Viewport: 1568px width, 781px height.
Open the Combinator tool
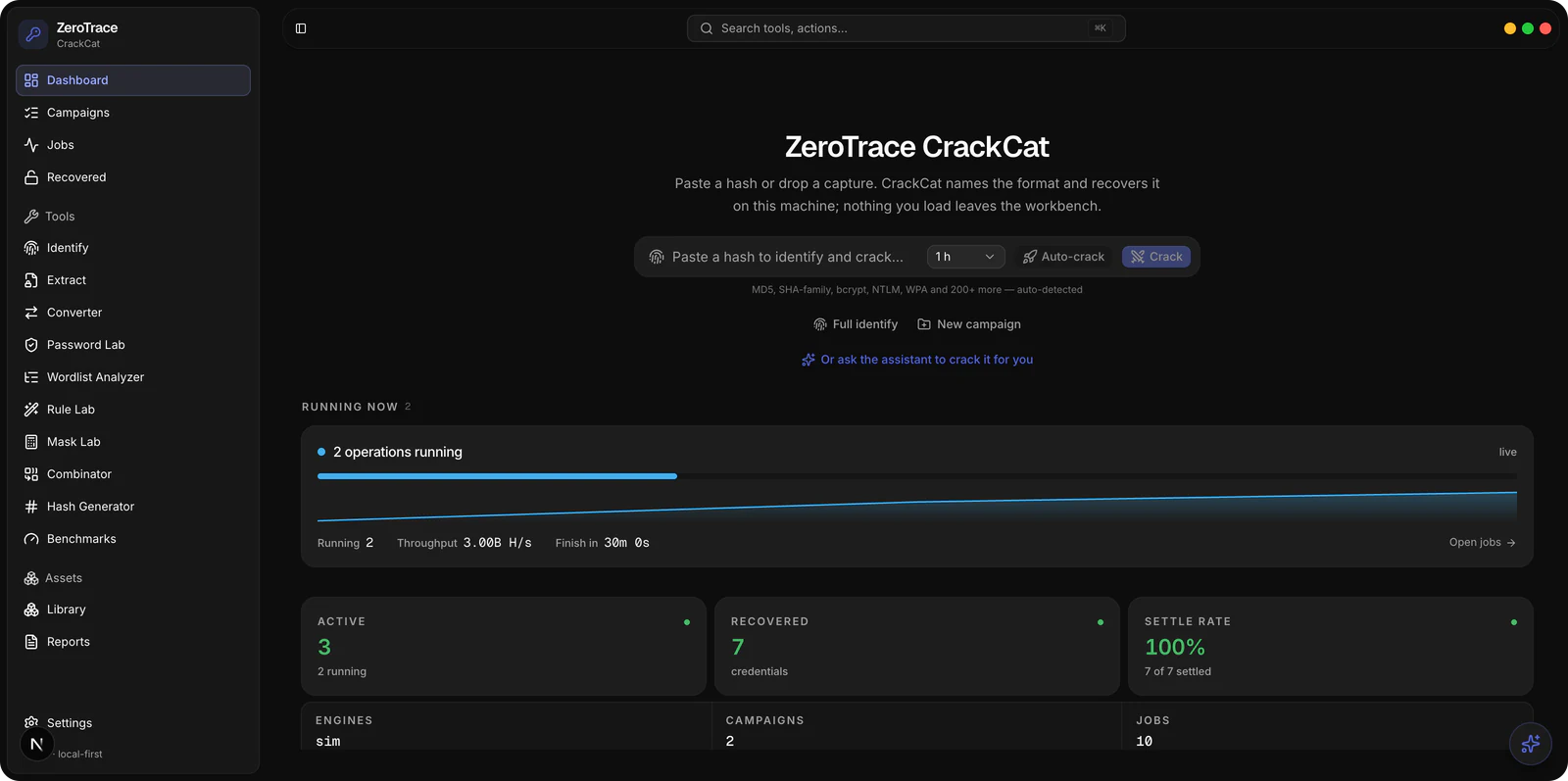(x=133, y=474)
